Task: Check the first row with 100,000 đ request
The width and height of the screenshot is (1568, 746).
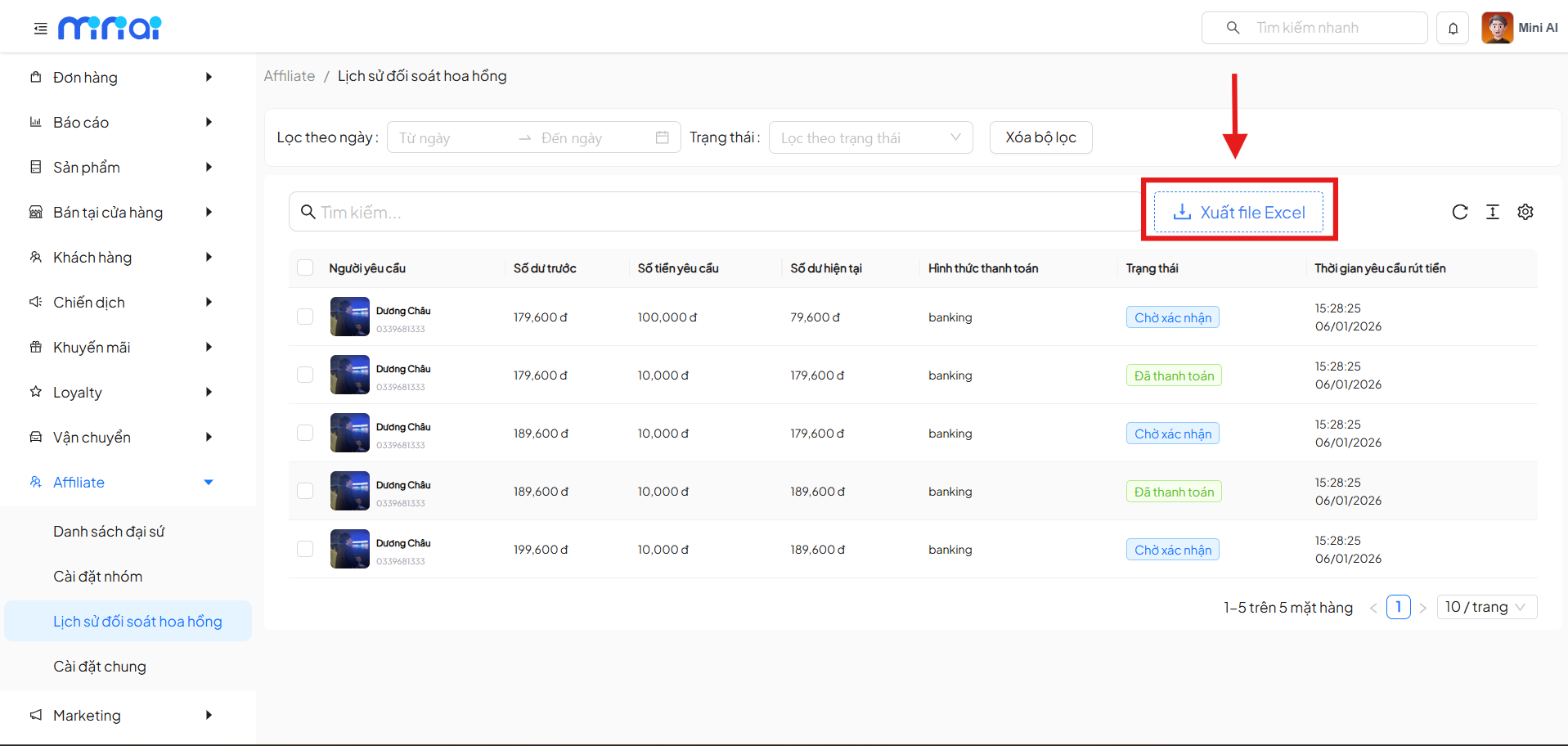Action: pyautogui.click(x=305, y=317)
